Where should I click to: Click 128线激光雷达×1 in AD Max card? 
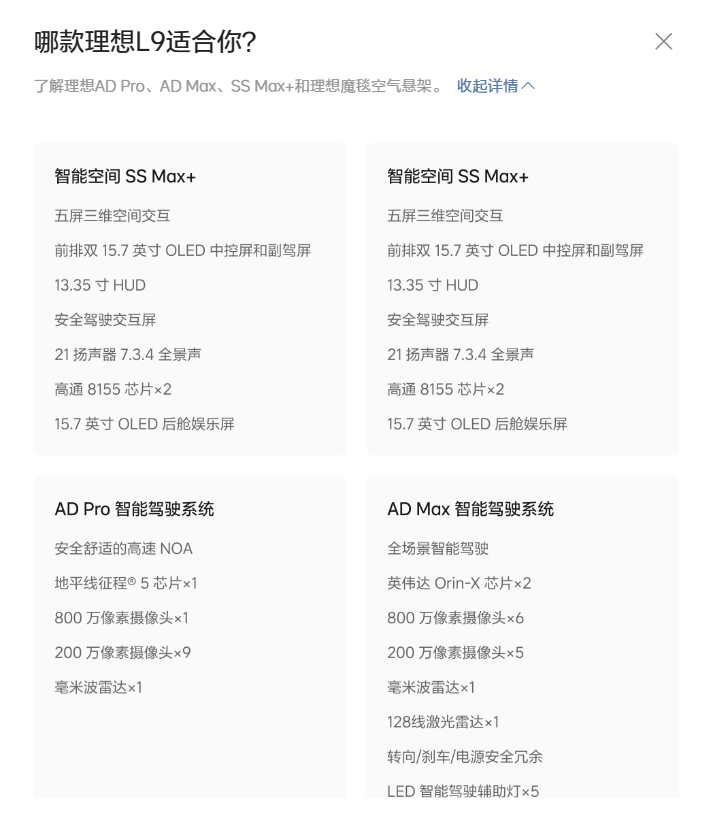tap(442, 722)
